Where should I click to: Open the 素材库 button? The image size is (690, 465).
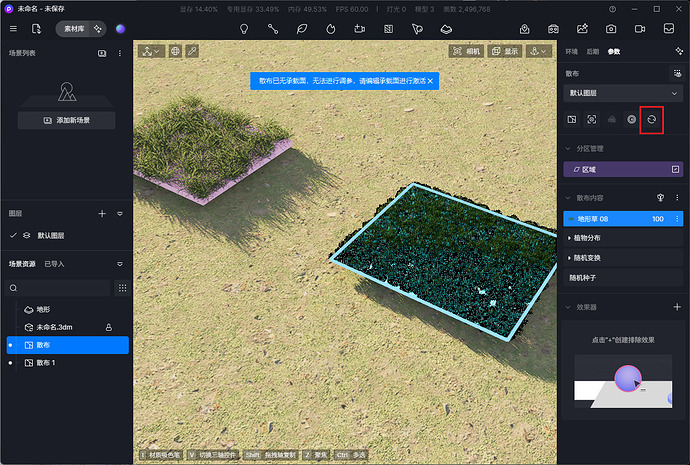pyautogui.click(x=75, y=29)
